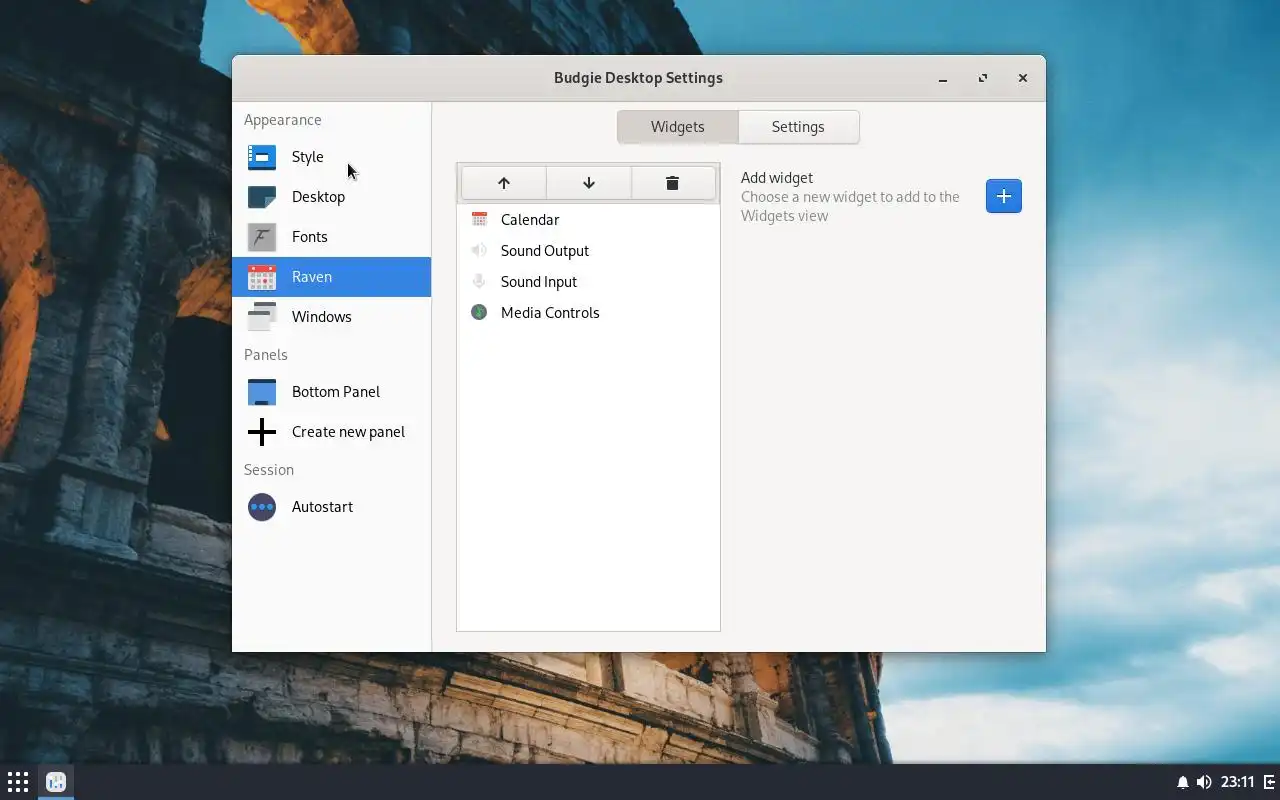The image size is (1280, 800).
Task: Select the Create new panel label
Action: pyautogui.click(x=348, y=432)
